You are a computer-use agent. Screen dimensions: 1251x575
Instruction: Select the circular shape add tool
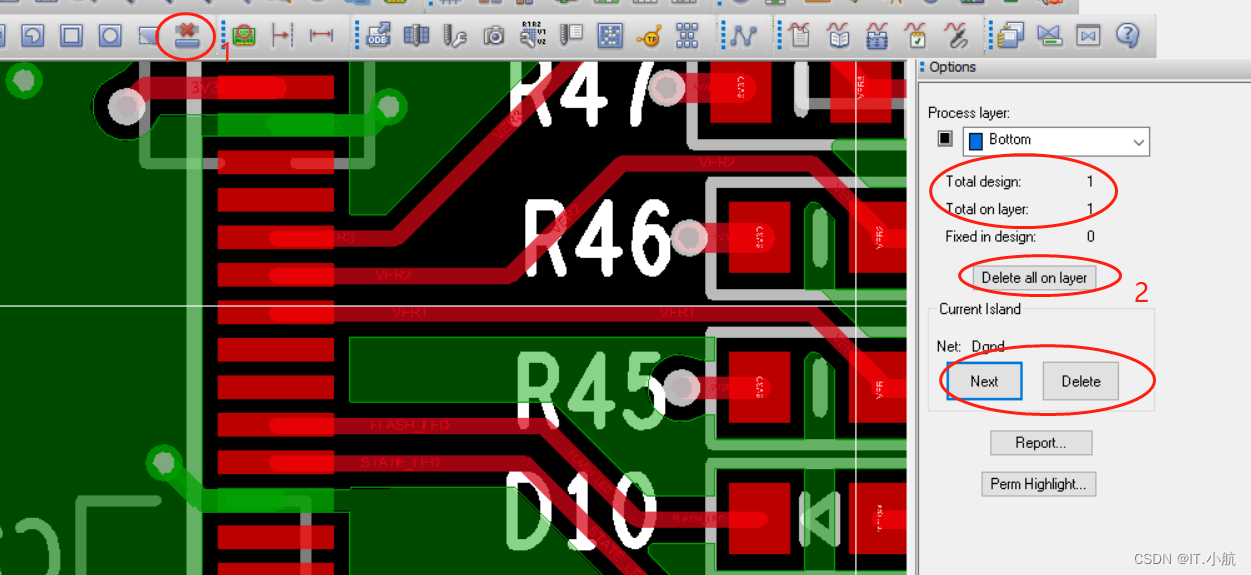pos(110,36)
